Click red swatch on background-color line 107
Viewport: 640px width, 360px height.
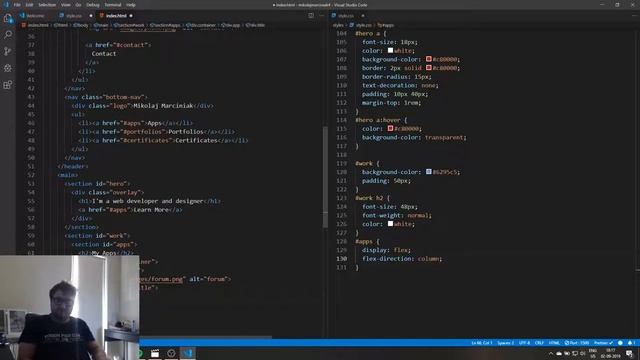tap(429, 59)
